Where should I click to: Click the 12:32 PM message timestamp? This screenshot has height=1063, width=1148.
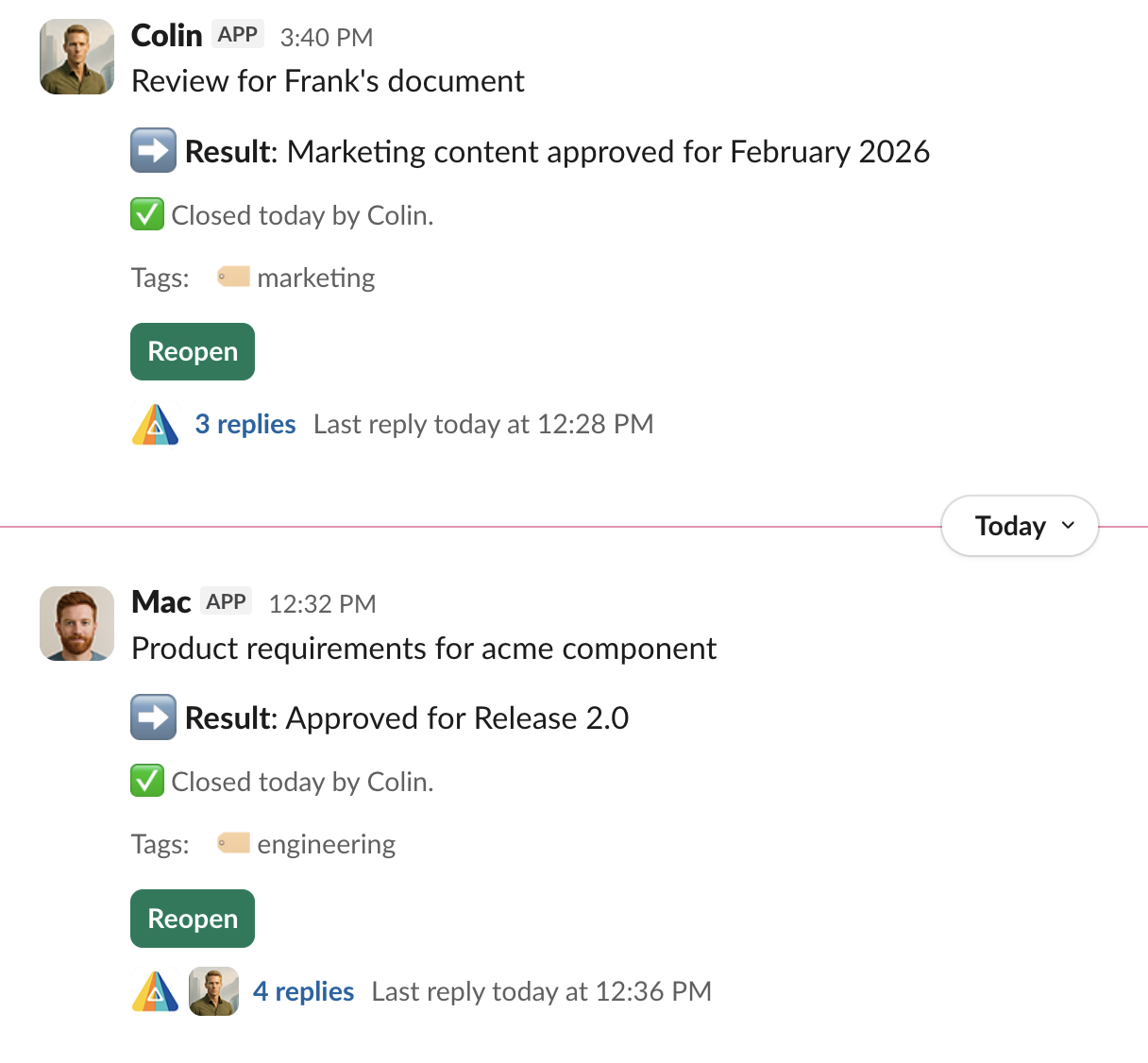[x=322, y=604]
